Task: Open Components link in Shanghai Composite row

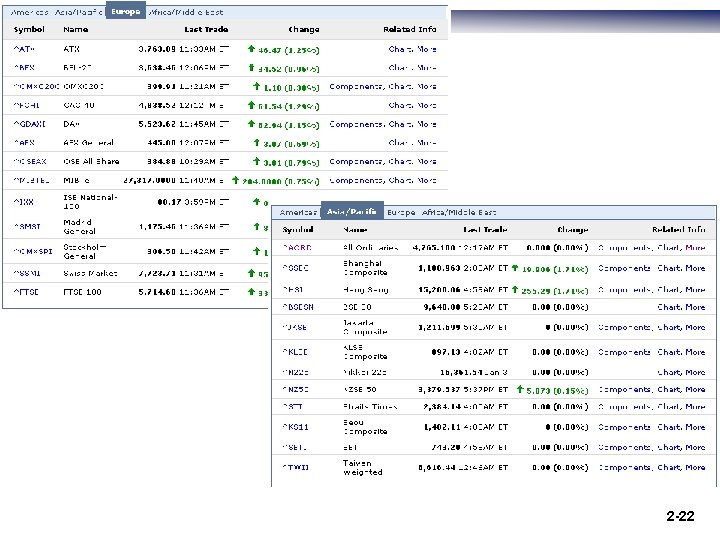Action: [624, 268]
